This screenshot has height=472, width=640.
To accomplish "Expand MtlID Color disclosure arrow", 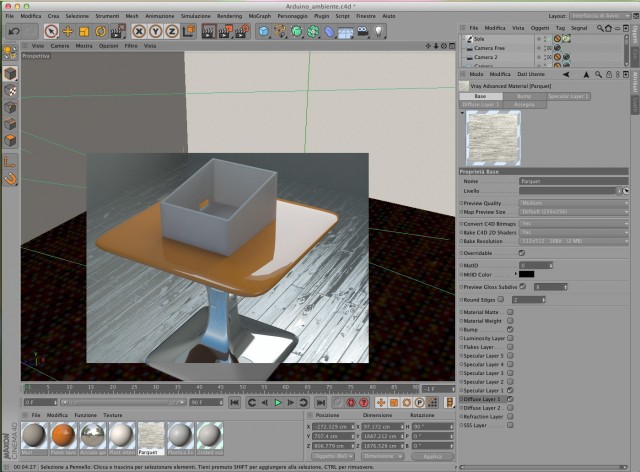I will click(516, 274).
